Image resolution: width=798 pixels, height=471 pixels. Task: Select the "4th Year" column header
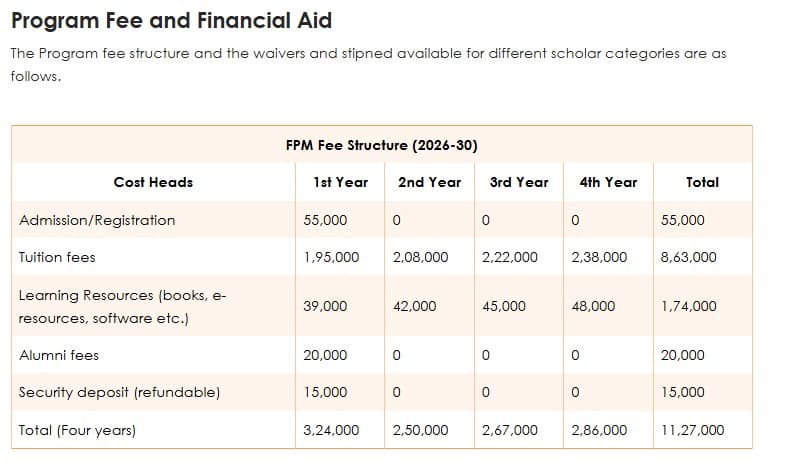coord(607,182)
